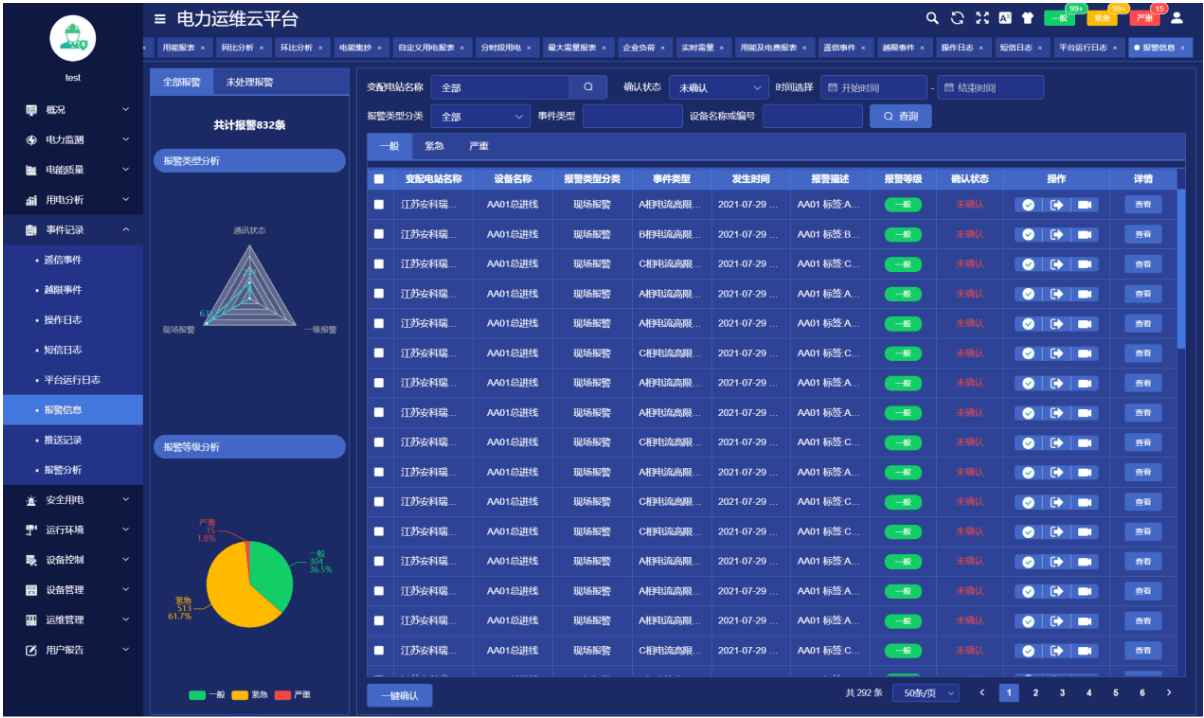Click the 一键确认 button
The width and height of the screenshot is (1204, 718).
[x=400, y=695]
